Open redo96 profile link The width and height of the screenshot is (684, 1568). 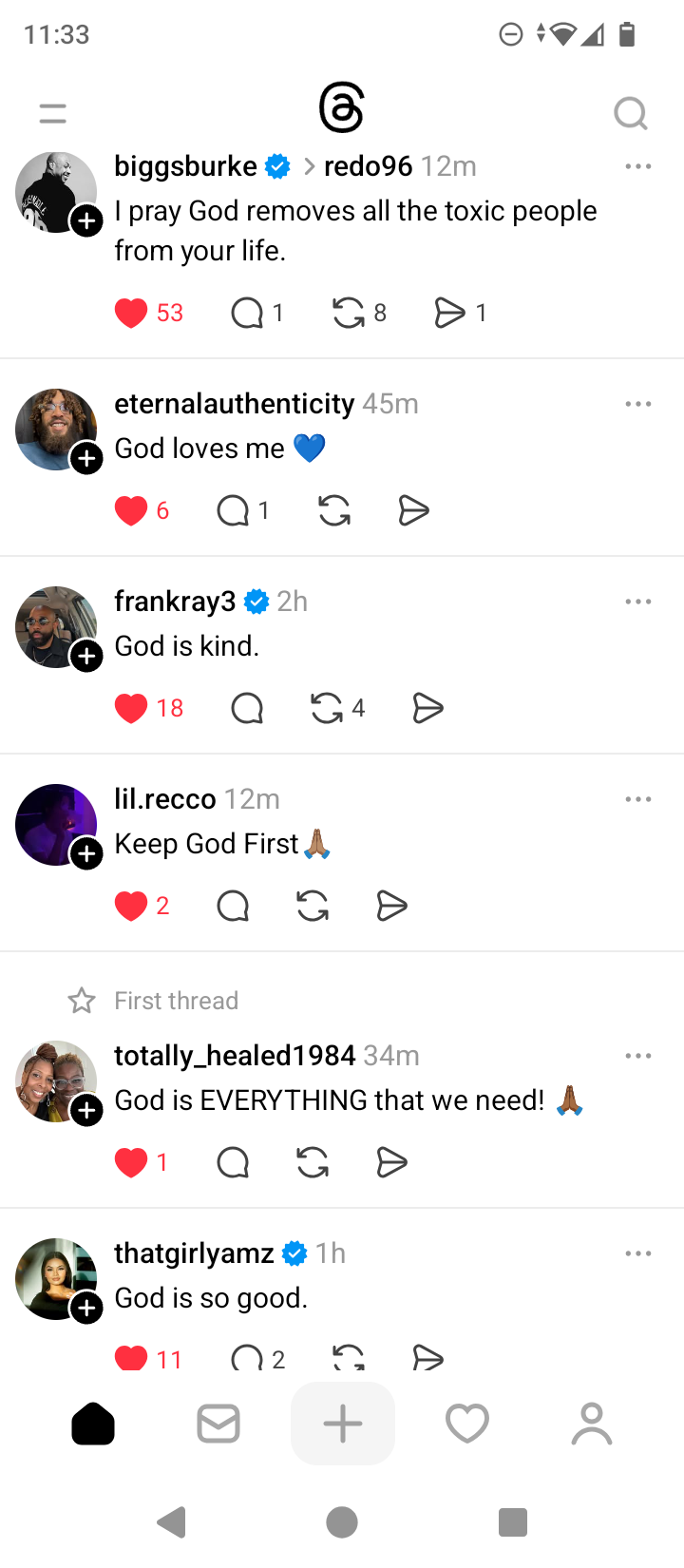[368, 166]
